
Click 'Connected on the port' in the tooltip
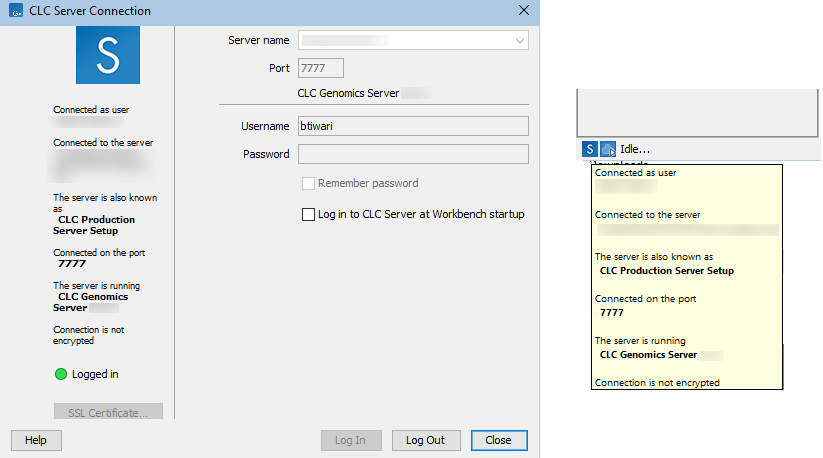646,299
